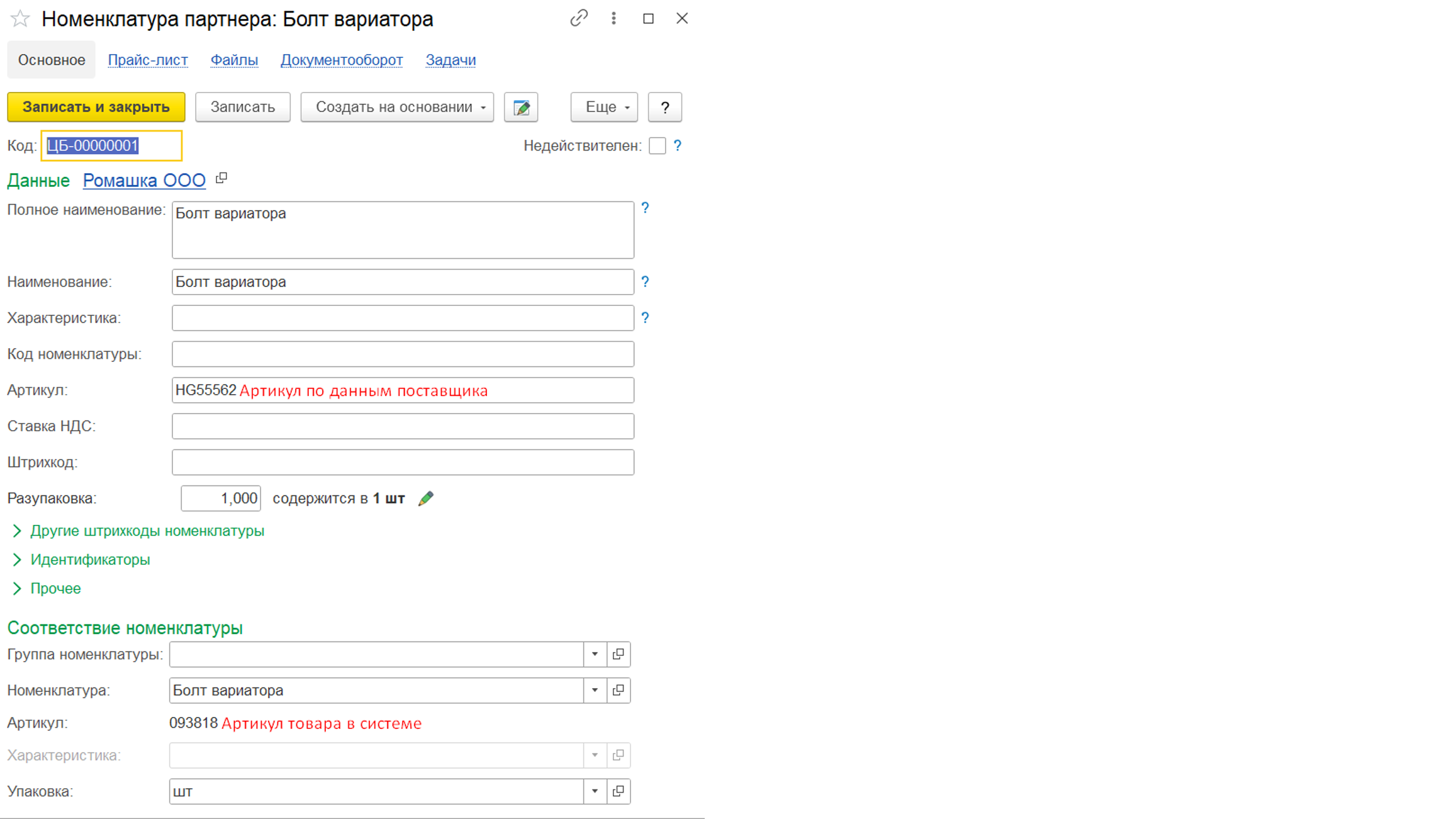
Task: Open Упаковка шт card icon
Action: click(619, 791)
